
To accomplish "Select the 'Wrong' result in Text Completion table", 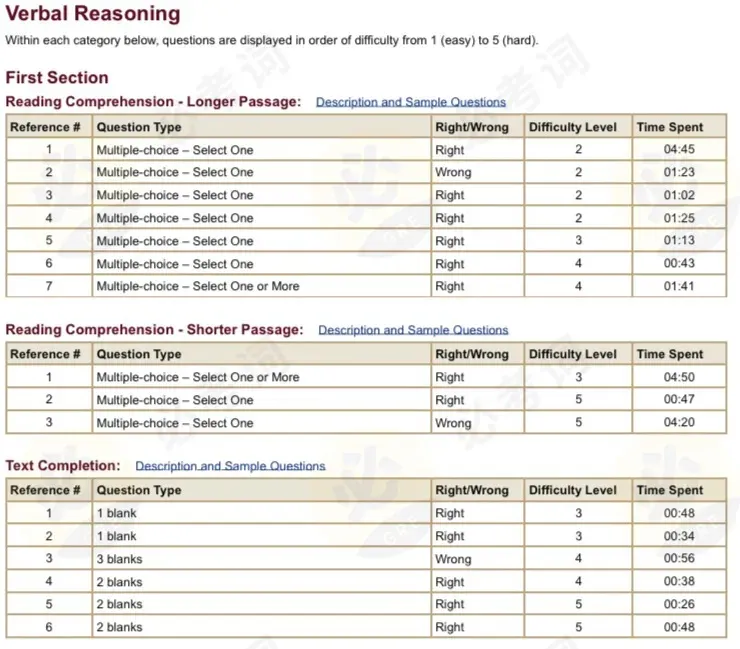I will 453,559.
